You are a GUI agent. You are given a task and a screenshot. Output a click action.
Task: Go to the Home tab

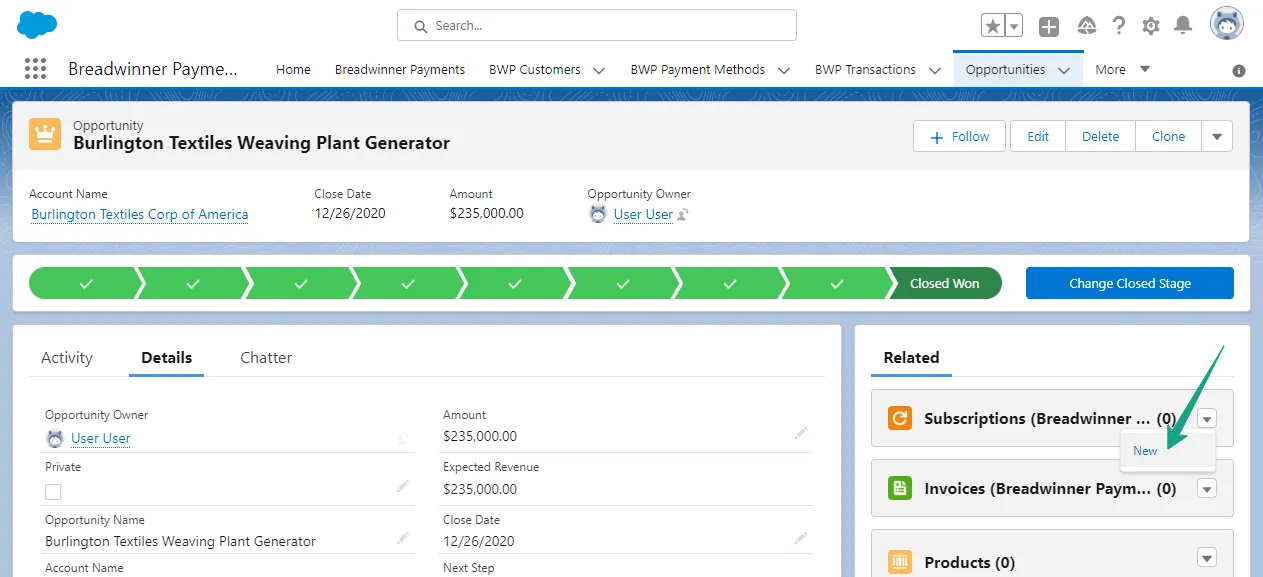pyautogui.click(x=293, y=70)
